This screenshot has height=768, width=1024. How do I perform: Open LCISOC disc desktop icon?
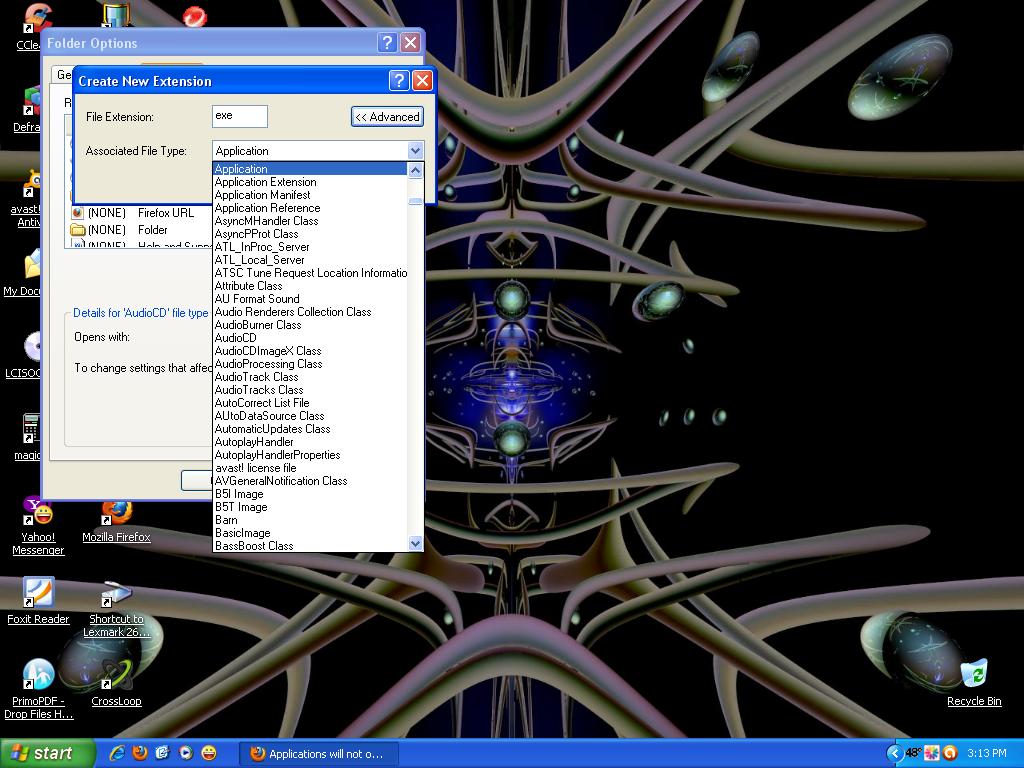click(x=24, y=355)
